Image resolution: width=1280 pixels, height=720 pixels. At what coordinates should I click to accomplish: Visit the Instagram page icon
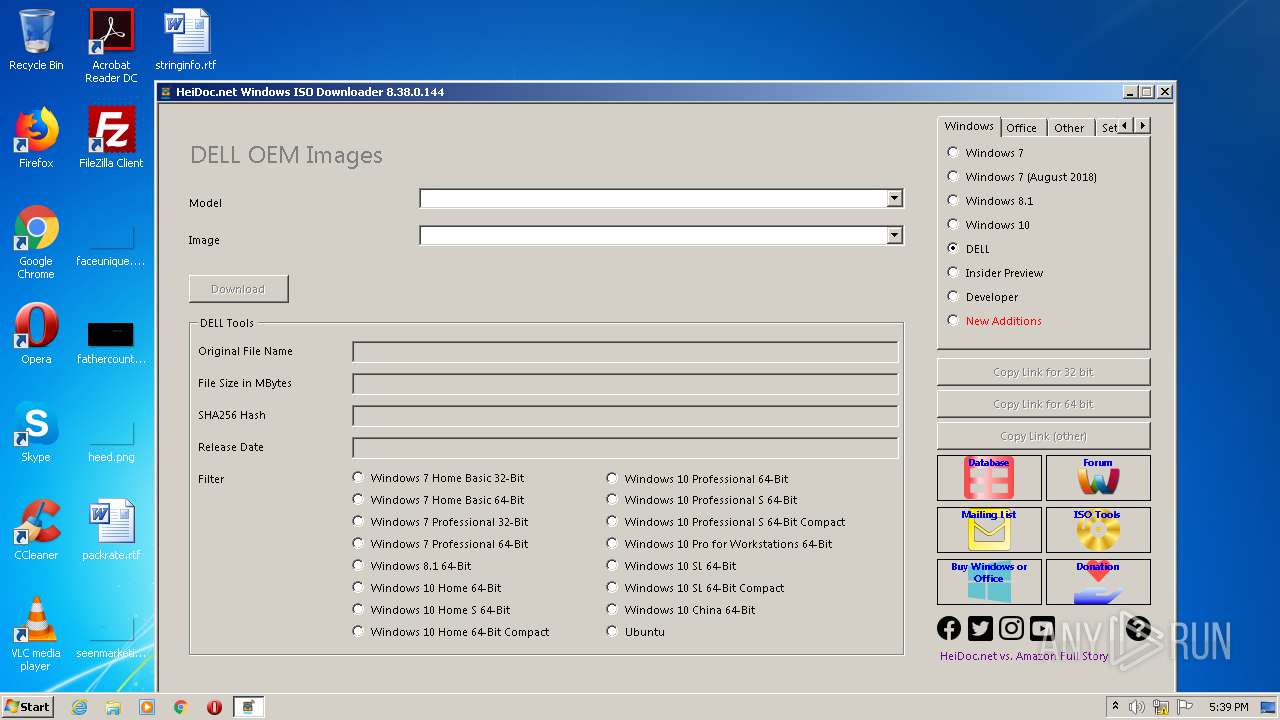tap(1012, 628)
